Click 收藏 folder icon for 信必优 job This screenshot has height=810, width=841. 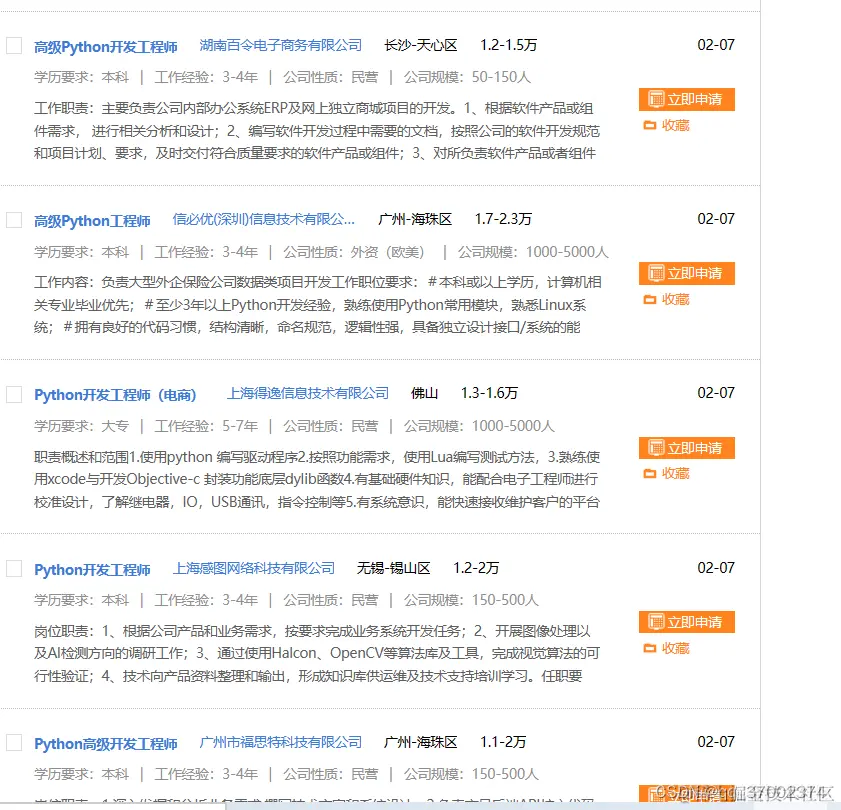[x=650, y=299]
